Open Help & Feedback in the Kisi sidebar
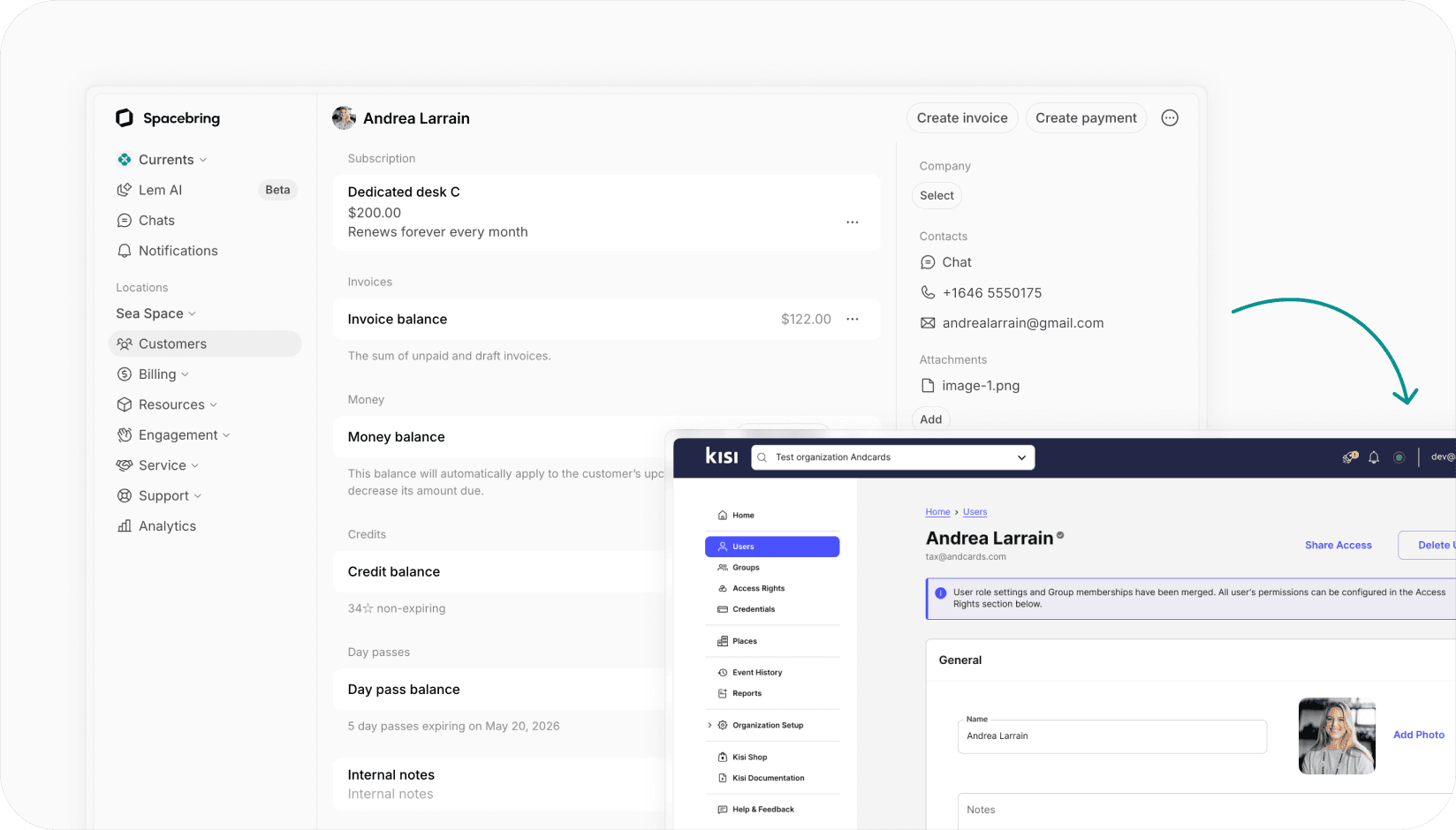The image size is (1456, 830). coord(755,810)
